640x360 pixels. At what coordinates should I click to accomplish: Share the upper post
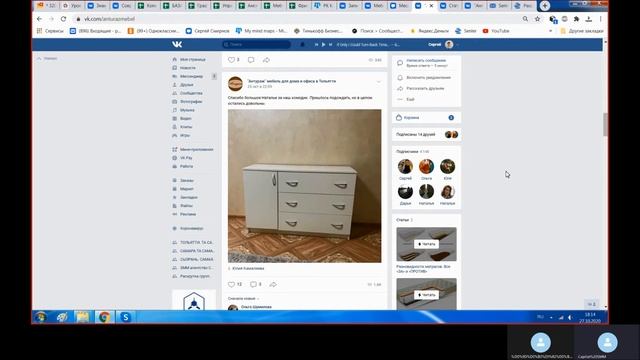coord(266,60)
